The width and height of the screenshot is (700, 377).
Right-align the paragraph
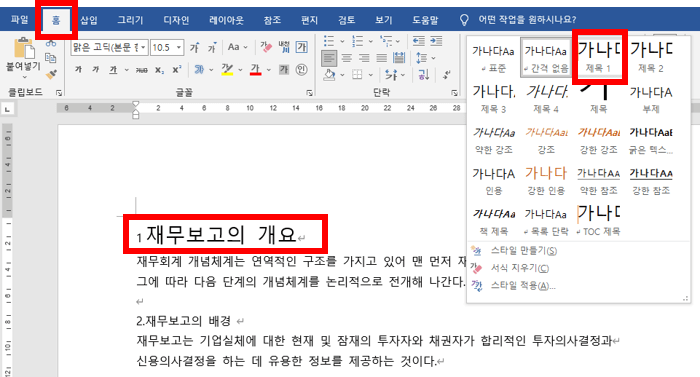pyautogui.click(x=364, y=58)
